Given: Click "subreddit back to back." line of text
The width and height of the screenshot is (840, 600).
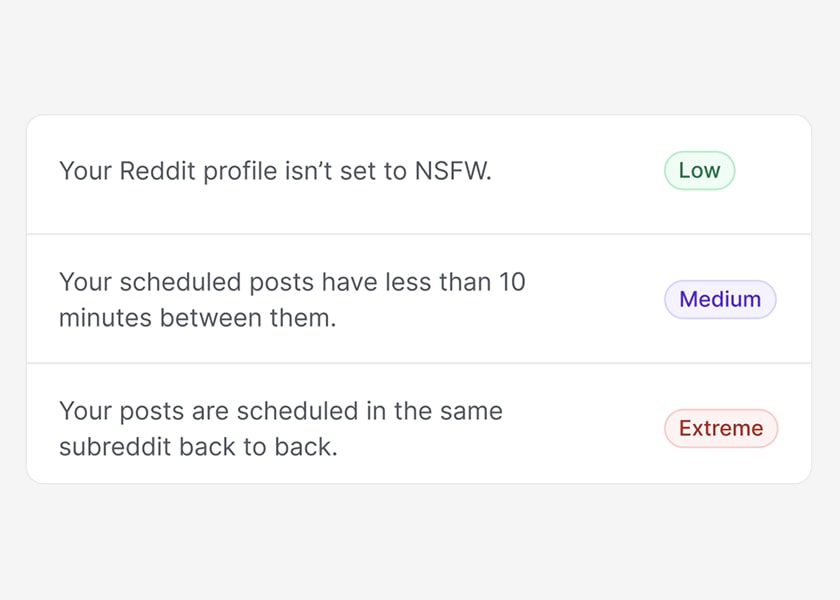Looking at the screenshot, I should pos(198,447).
